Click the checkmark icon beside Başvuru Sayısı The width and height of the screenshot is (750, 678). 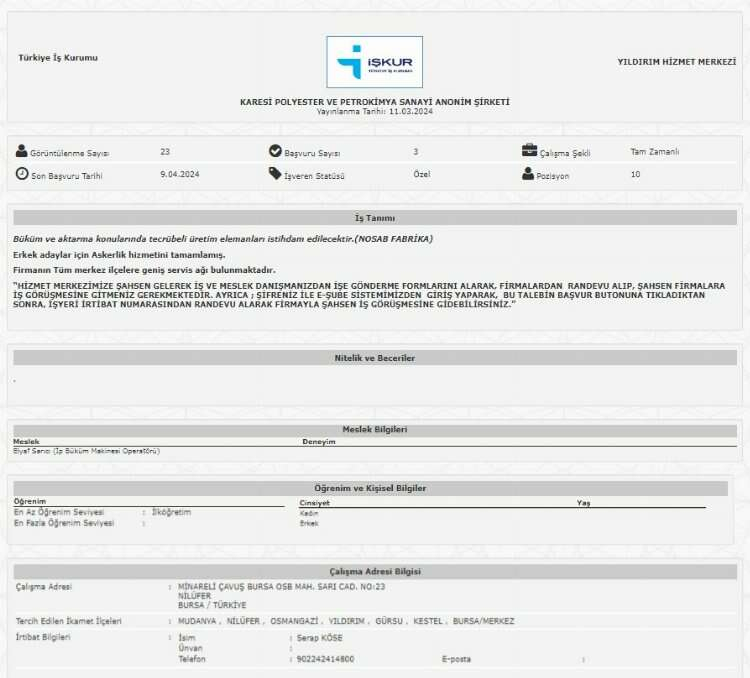pos(275,151)
